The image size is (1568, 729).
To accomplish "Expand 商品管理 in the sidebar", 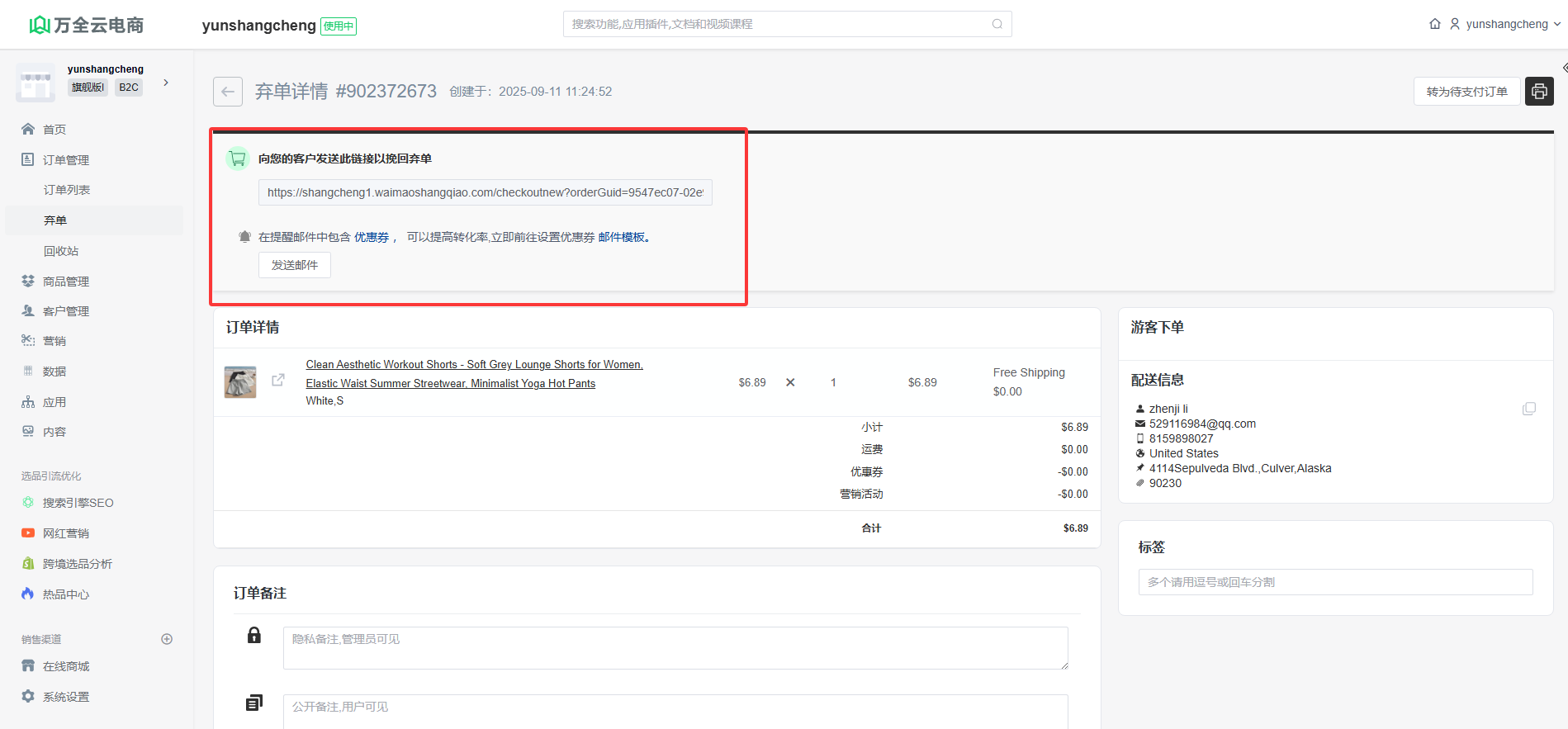I will point(66,282).
